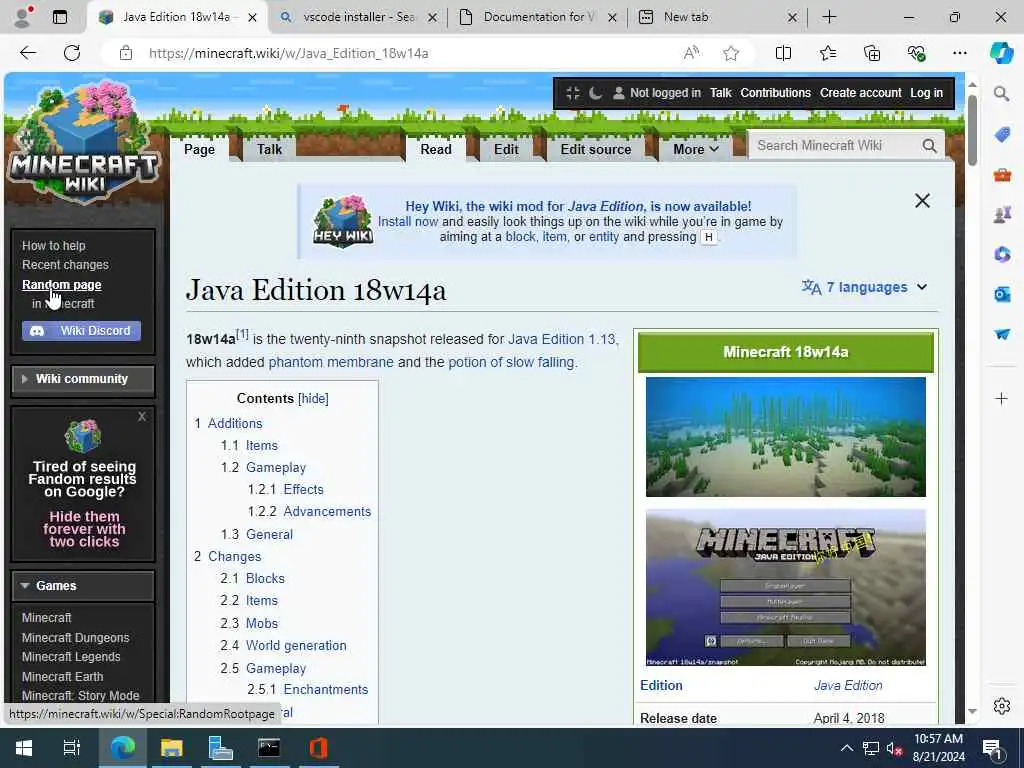The width and height of the screenshot is (1024, 768).
Task: Open Browser essentials heart icon
Action: [x=916, y=54]
